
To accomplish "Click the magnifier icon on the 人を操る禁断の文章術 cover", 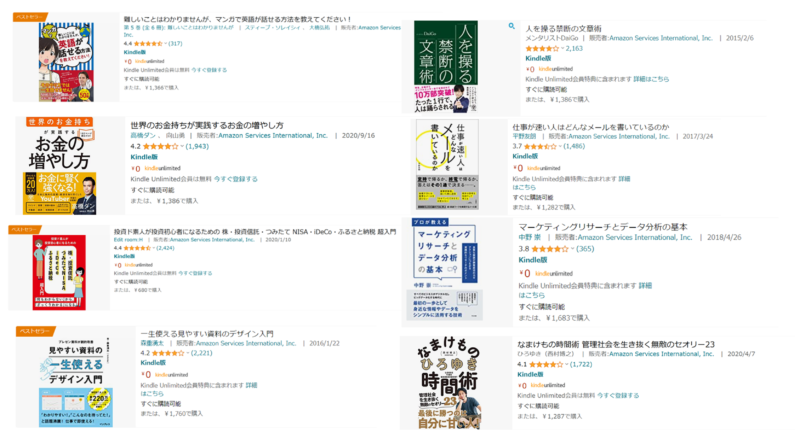I will pos(511,26).
